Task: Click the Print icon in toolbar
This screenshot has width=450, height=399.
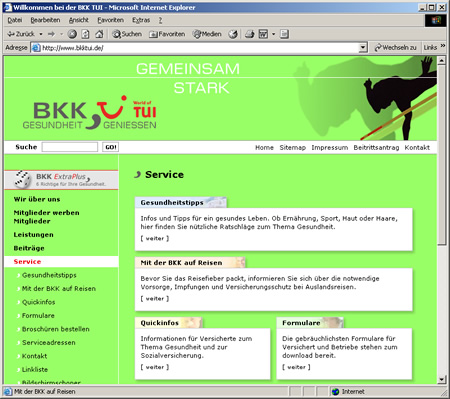Action: pyautogui.click(x=250, y=34)
